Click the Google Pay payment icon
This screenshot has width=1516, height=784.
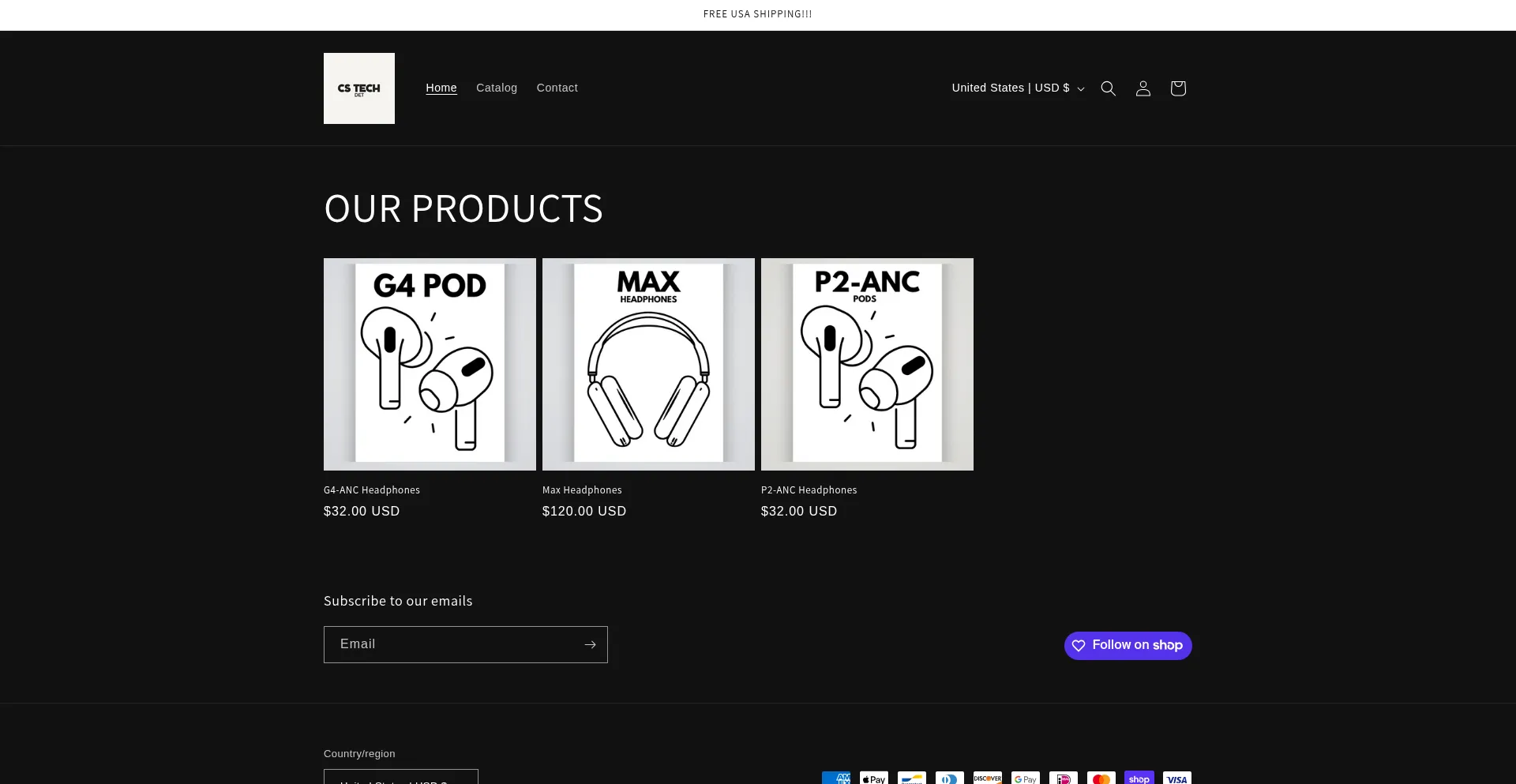1026,778
